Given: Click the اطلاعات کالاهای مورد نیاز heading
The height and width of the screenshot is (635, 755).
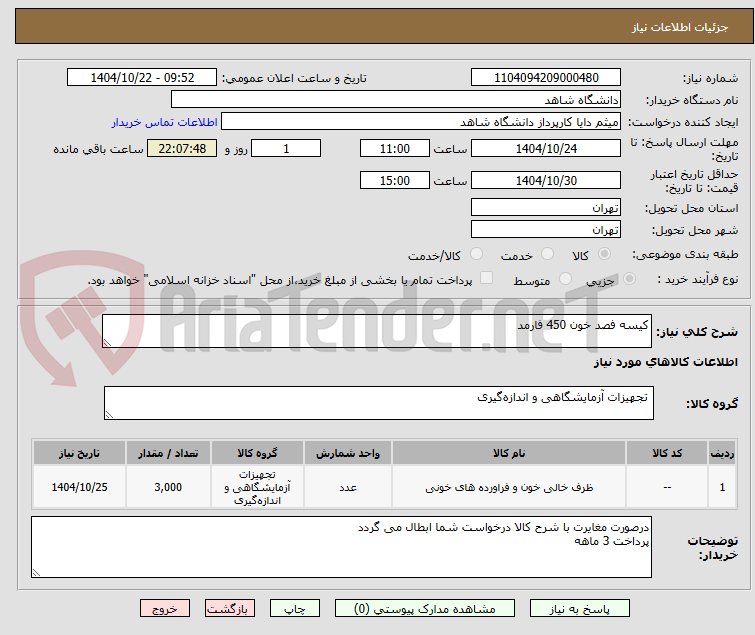Looking at the screenshot, I should (665, 362).
